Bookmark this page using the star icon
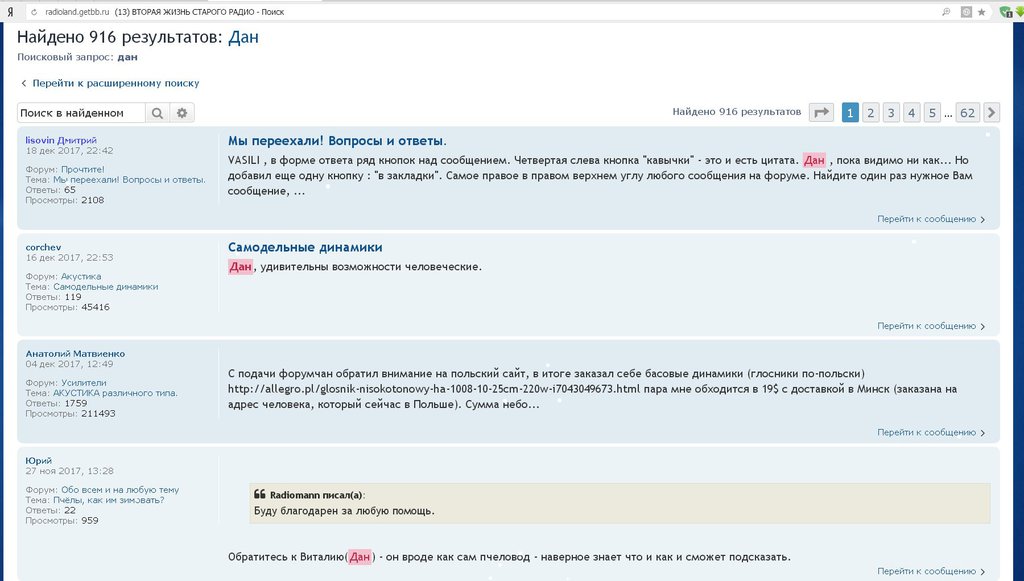Image resolution: width=1024 pixels, height=581 pixels. pos(982,11)
